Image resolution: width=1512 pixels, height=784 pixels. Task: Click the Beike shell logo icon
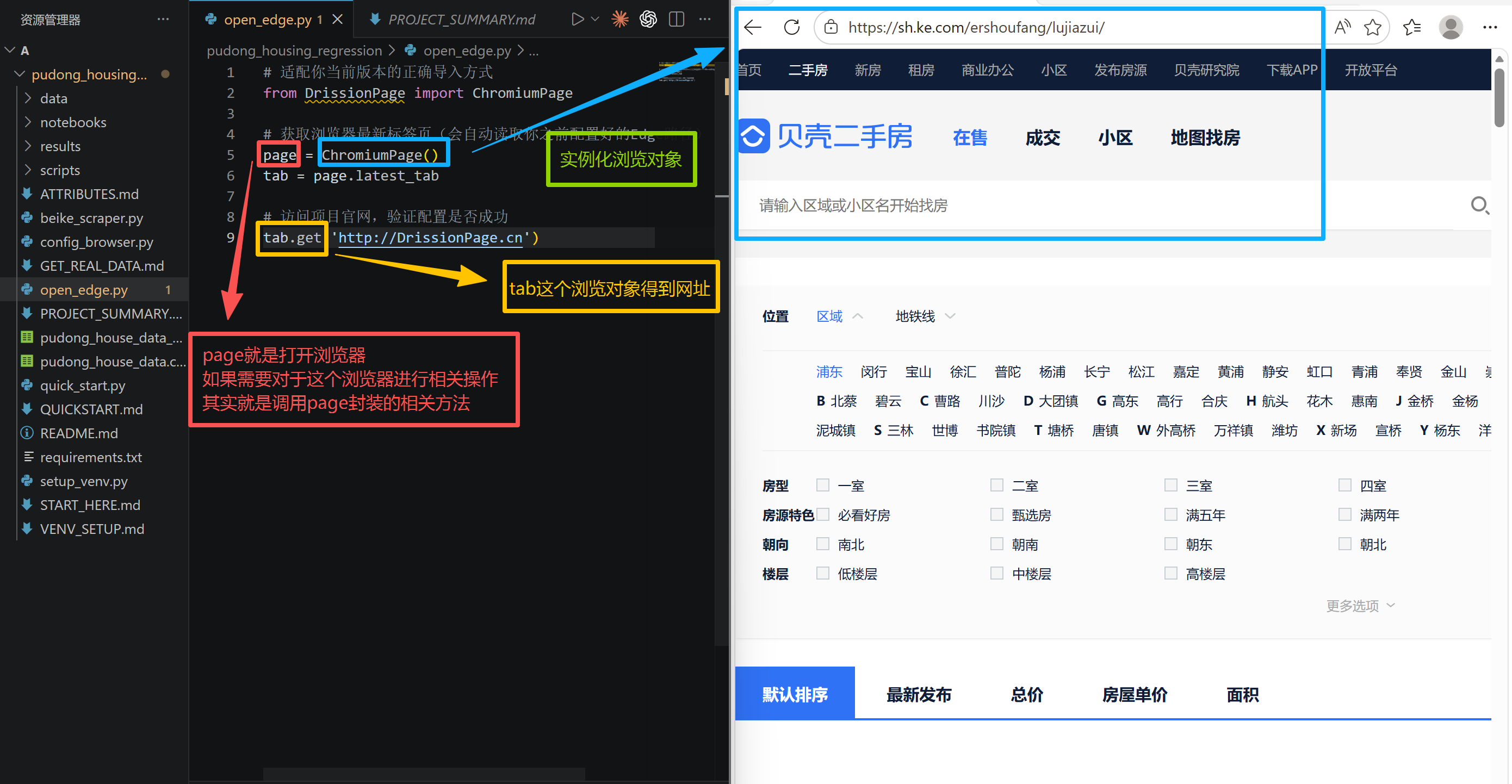tap(754, 136)
